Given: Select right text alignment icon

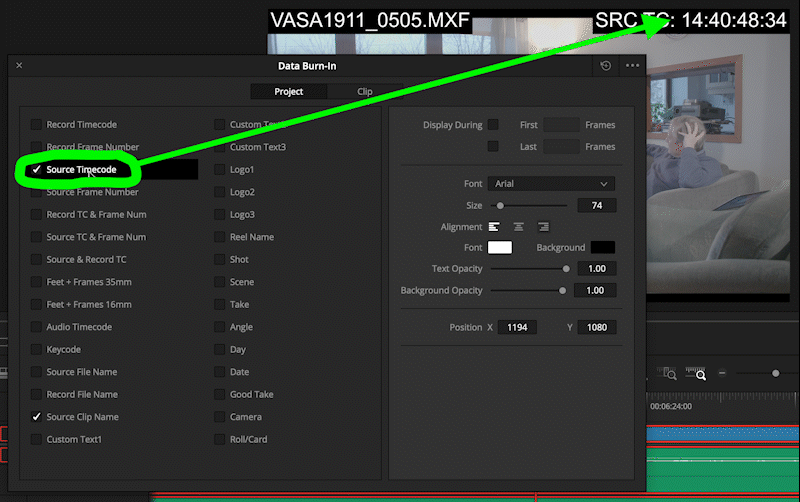Looking at the screenshot, I should point(543,227).
